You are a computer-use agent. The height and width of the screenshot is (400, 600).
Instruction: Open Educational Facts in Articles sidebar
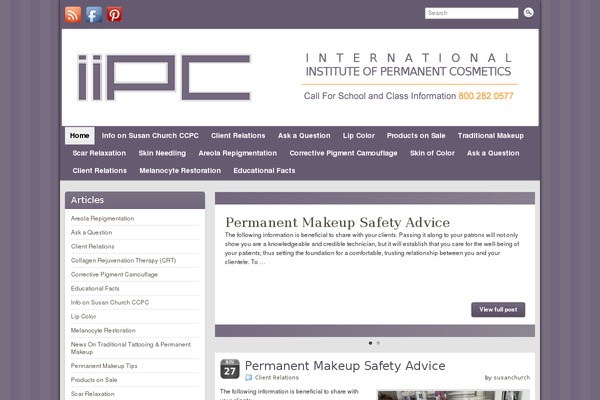click(95, 288)
